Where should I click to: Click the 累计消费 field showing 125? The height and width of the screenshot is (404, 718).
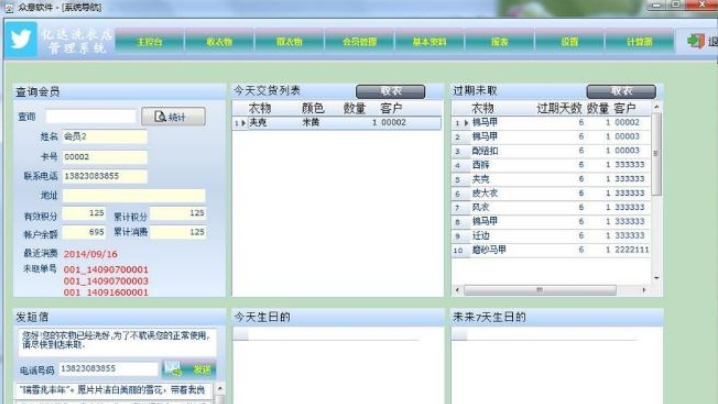tap(178, 232)
